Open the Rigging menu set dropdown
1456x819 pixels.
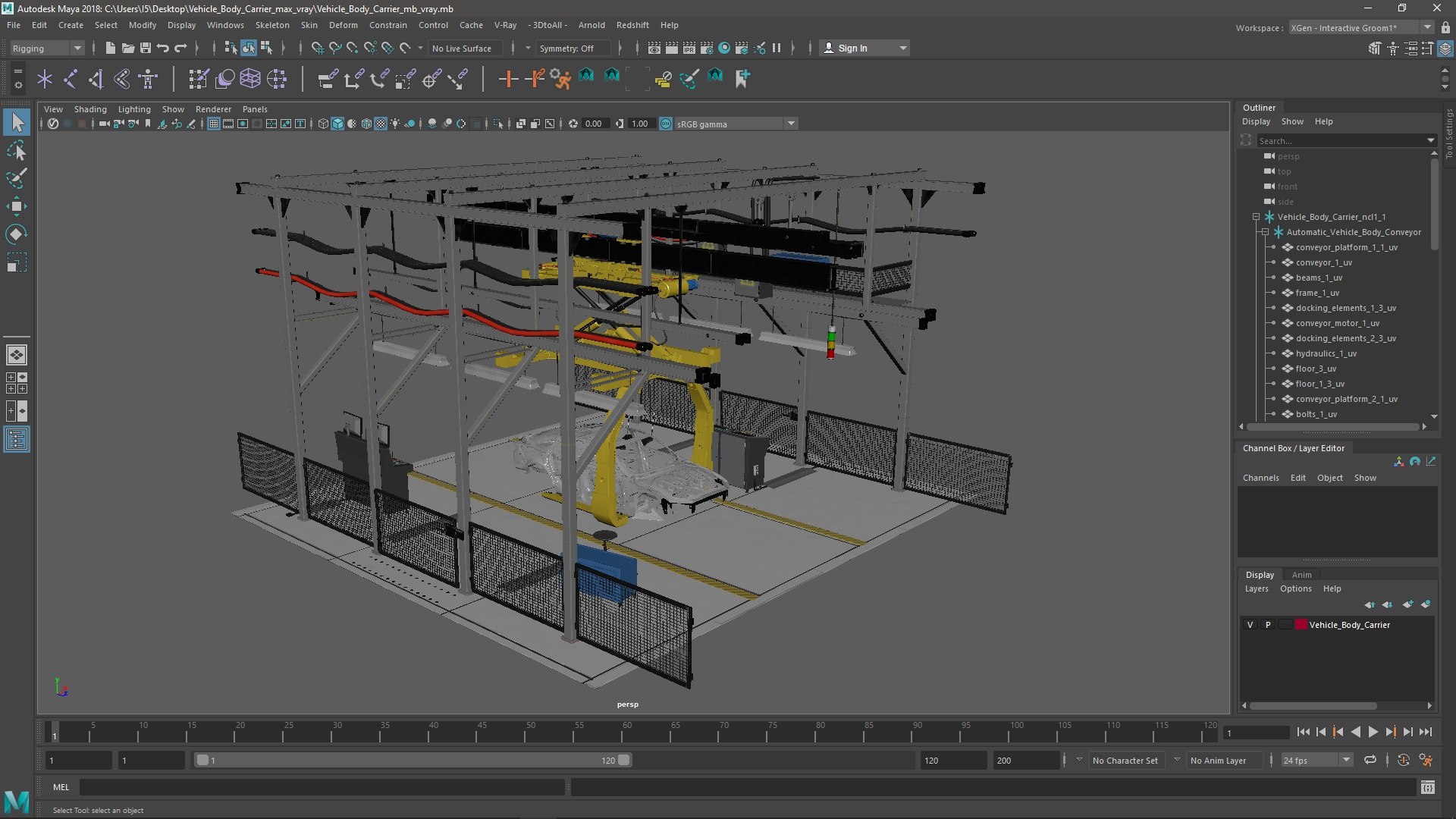pos(47,48)
